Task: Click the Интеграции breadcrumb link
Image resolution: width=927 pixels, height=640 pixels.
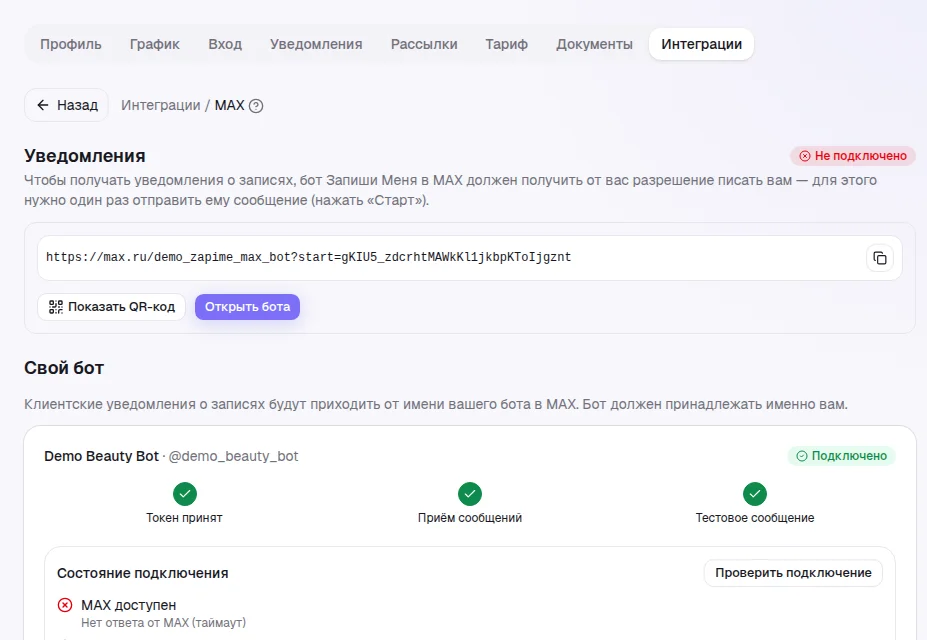Action: coord(161,105)
